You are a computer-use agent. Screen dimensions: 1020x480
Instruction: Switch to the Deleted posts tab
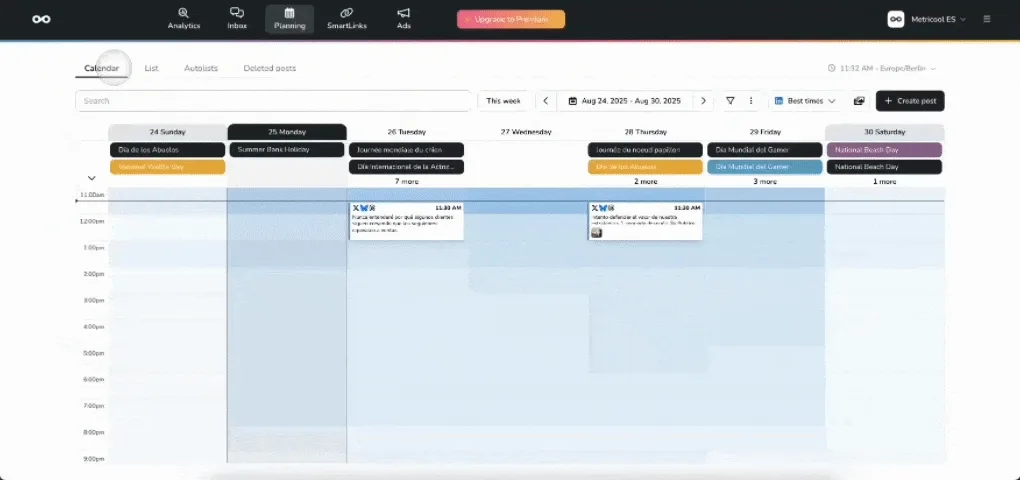tap(269, 68)
